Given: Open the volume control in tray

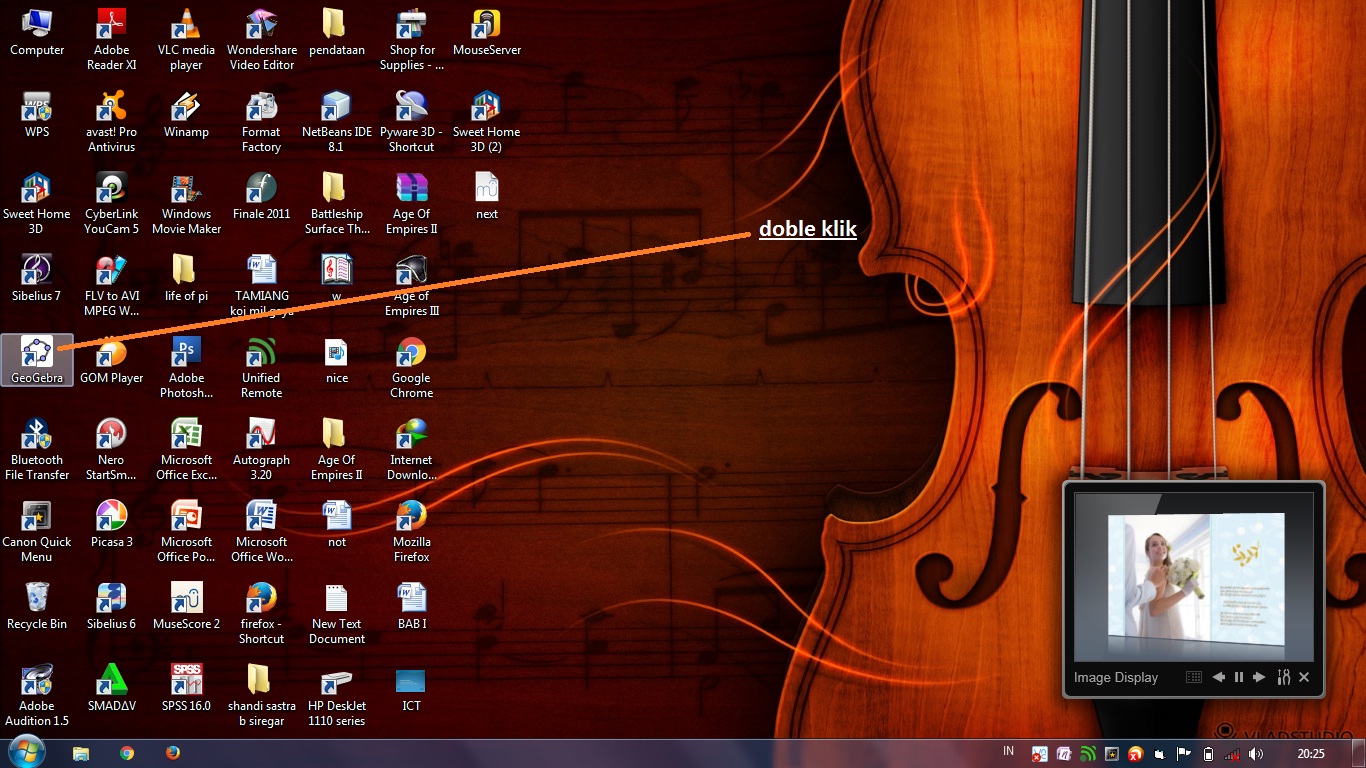Looking at the screenshot, I should [x=1255, y=754].
